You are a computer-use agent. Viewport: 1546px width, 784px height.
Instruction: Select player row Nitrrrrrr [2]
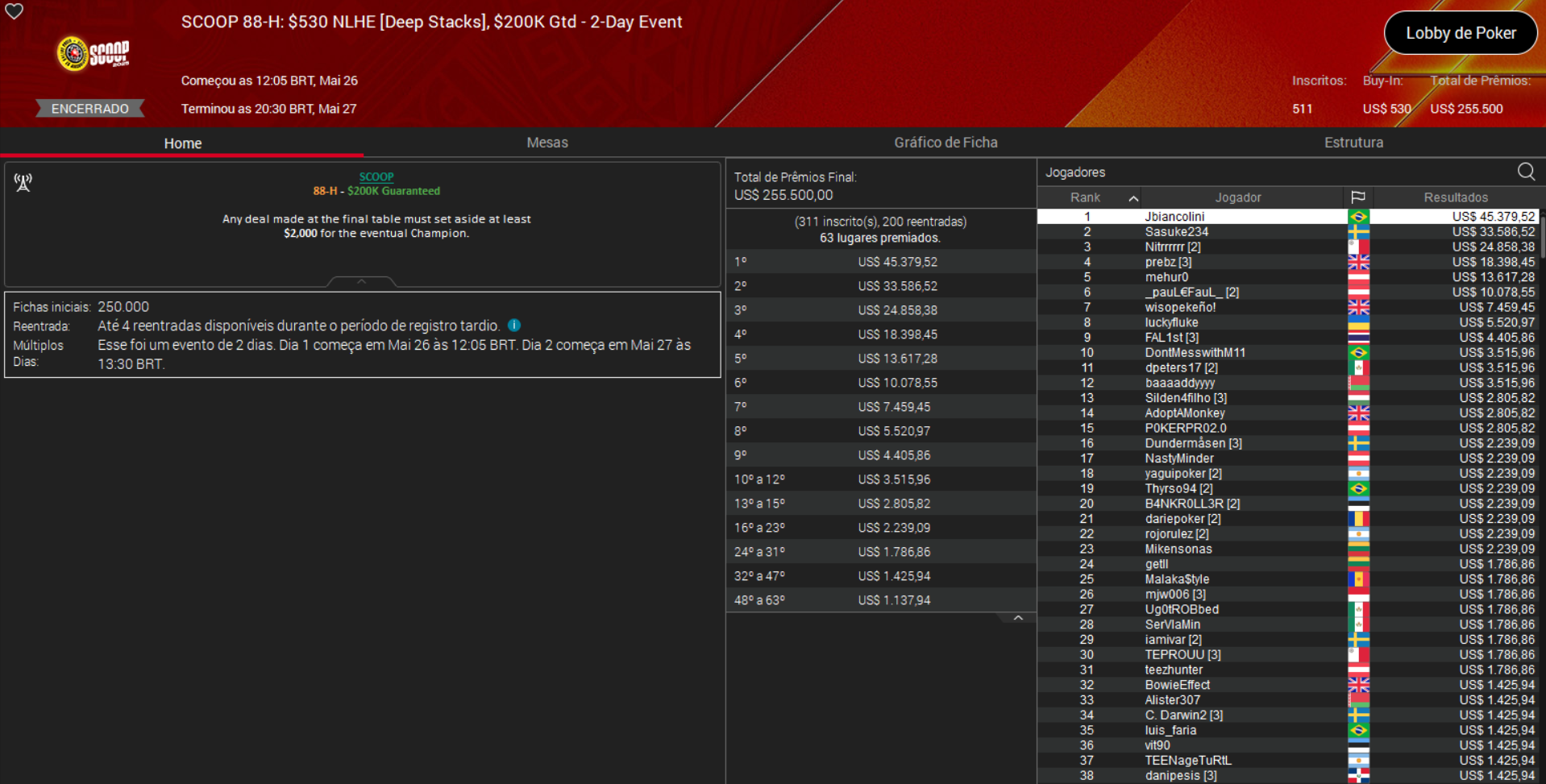1287,247
